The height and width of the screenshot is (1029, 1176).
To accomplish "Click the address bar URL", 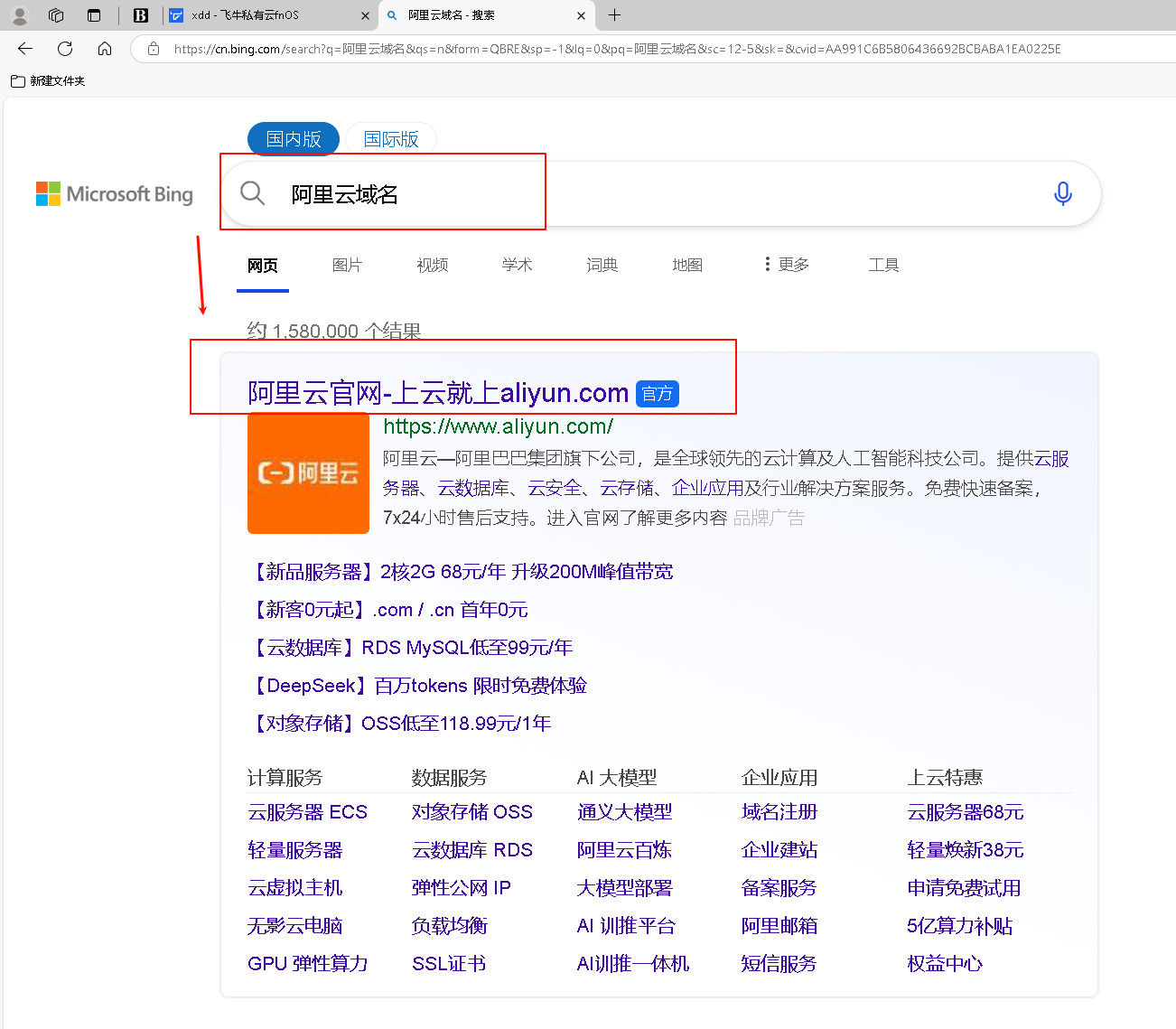I will 617,49.
